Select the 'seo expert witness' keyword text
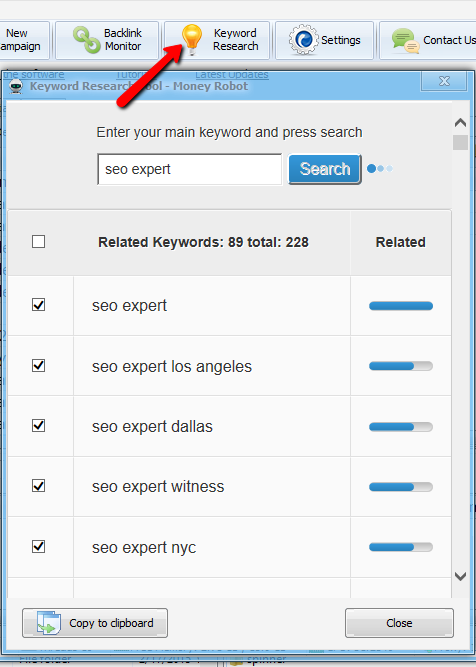The width and height of the screenshot is (476, 667). point(158,487)
